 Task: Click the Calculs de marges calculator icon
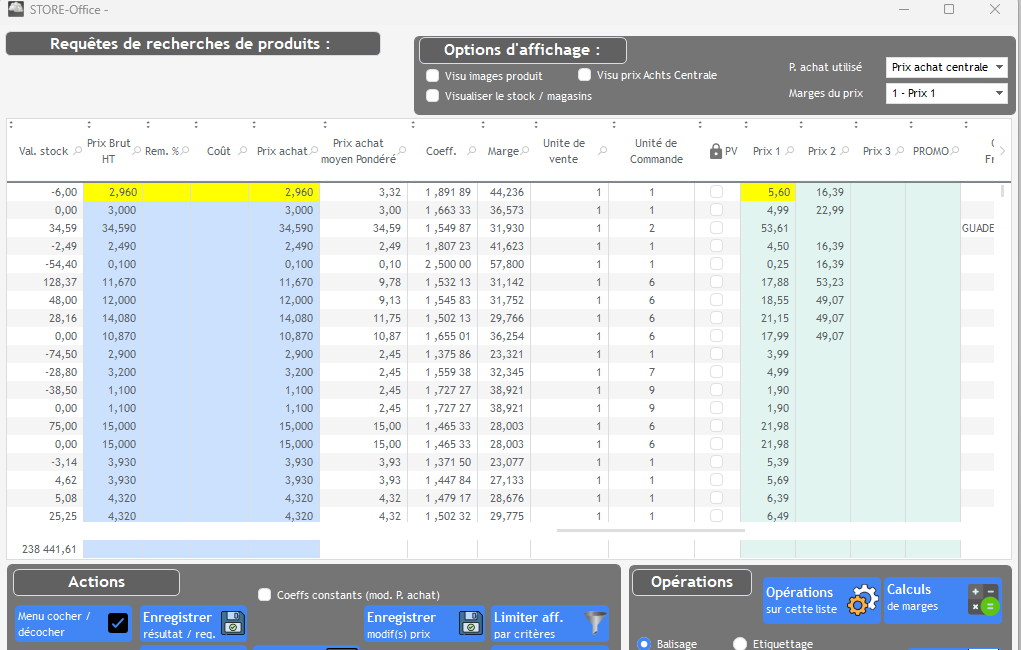(983, 600)
